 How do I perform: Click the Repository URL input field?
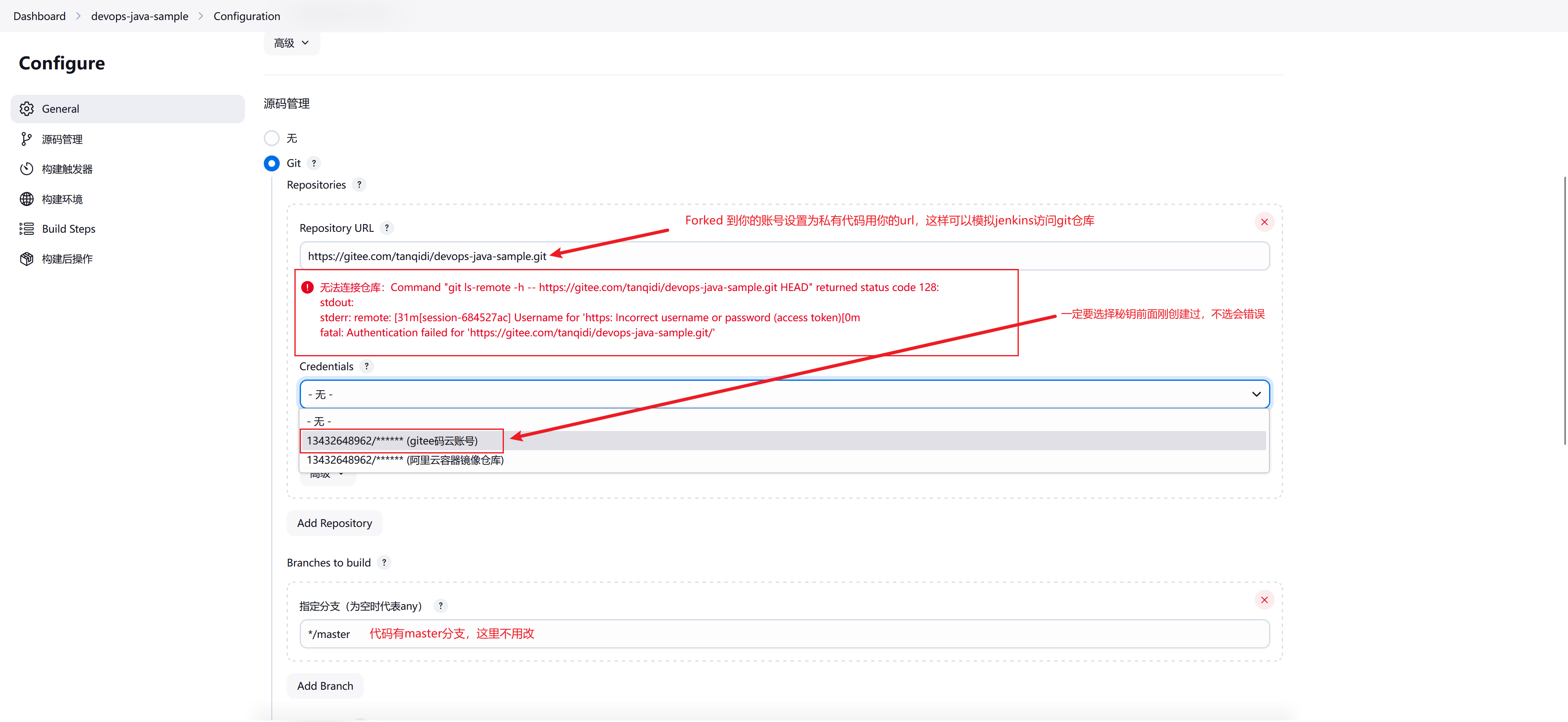[x=784, y=256]
